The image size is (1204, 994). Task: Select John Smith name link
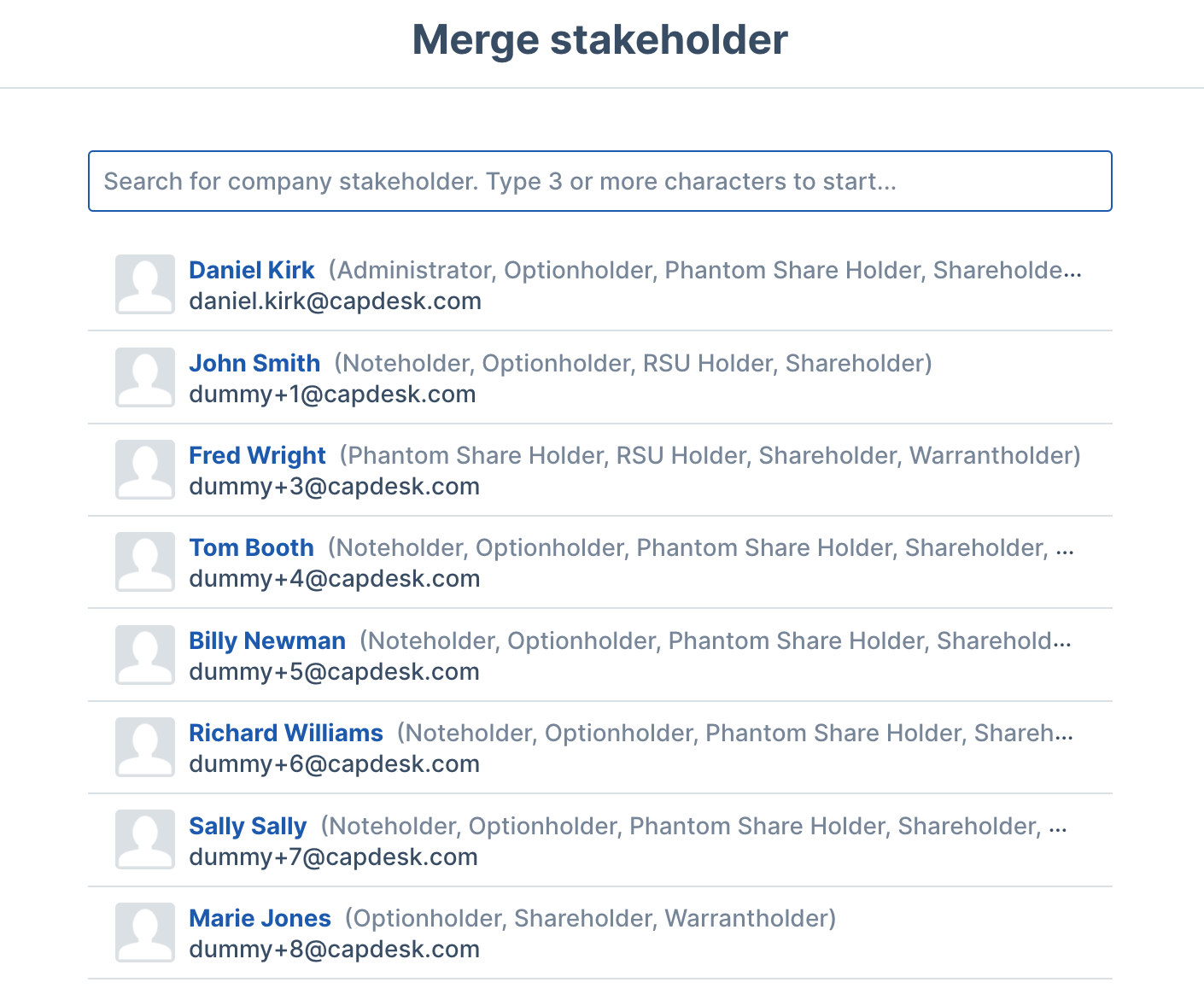coord(254,363)
